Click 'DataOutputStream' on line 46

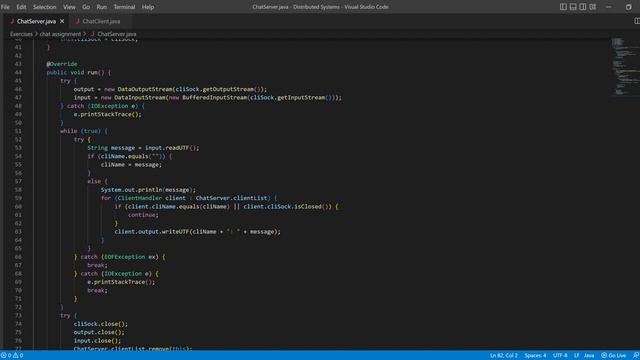pos(145,89)
